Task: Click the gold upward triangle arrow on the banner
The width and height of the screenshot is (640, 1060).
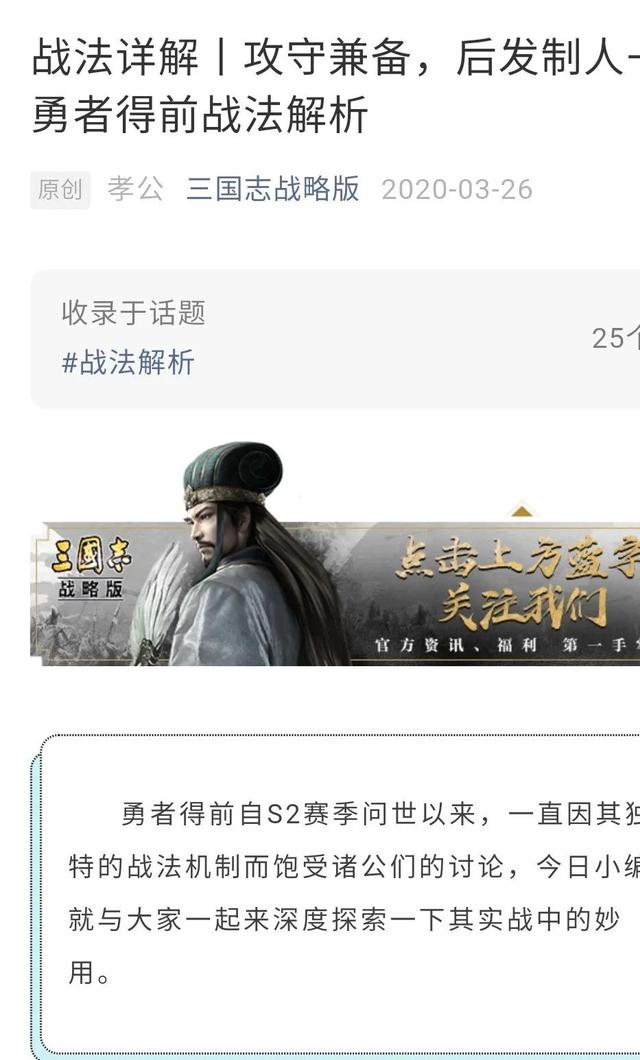Action: (x=520, y=510)
